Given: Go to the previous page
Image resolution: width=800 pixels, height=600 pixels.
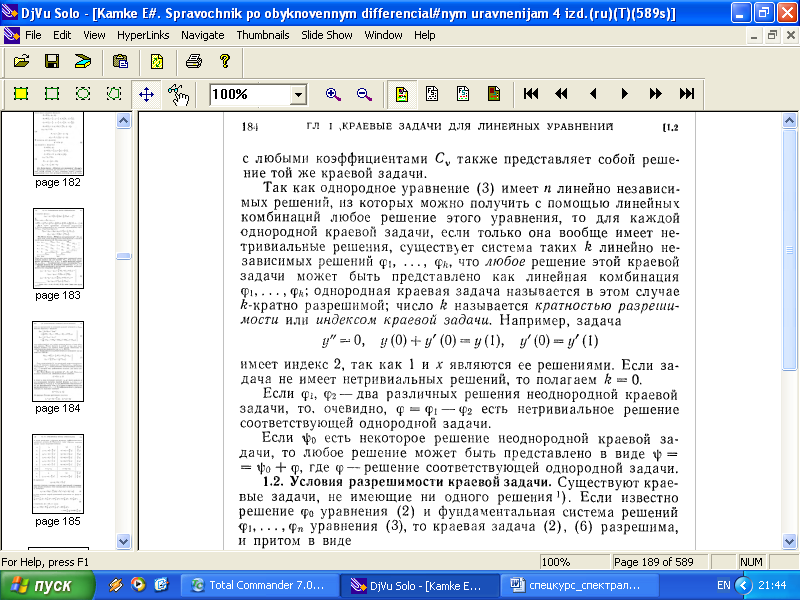Looking at the screenshot, I should coord(593,94).
